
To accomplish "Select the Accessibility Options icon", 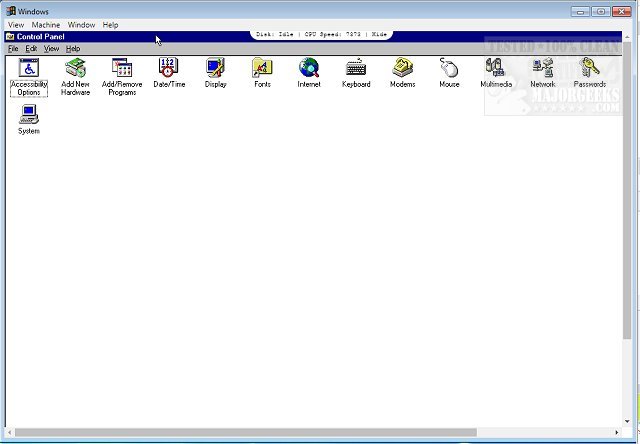I will click(29, 68).
